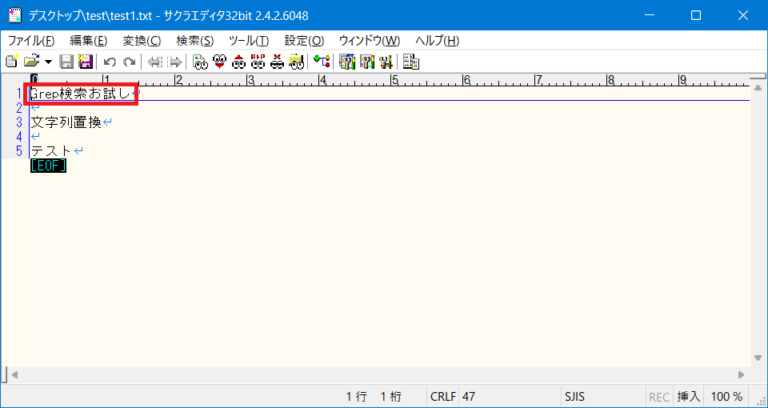Toggle the 挿入 insert mode indicator in status bar
This screenshot has height=408, width=768.
[x=689, y=396]
